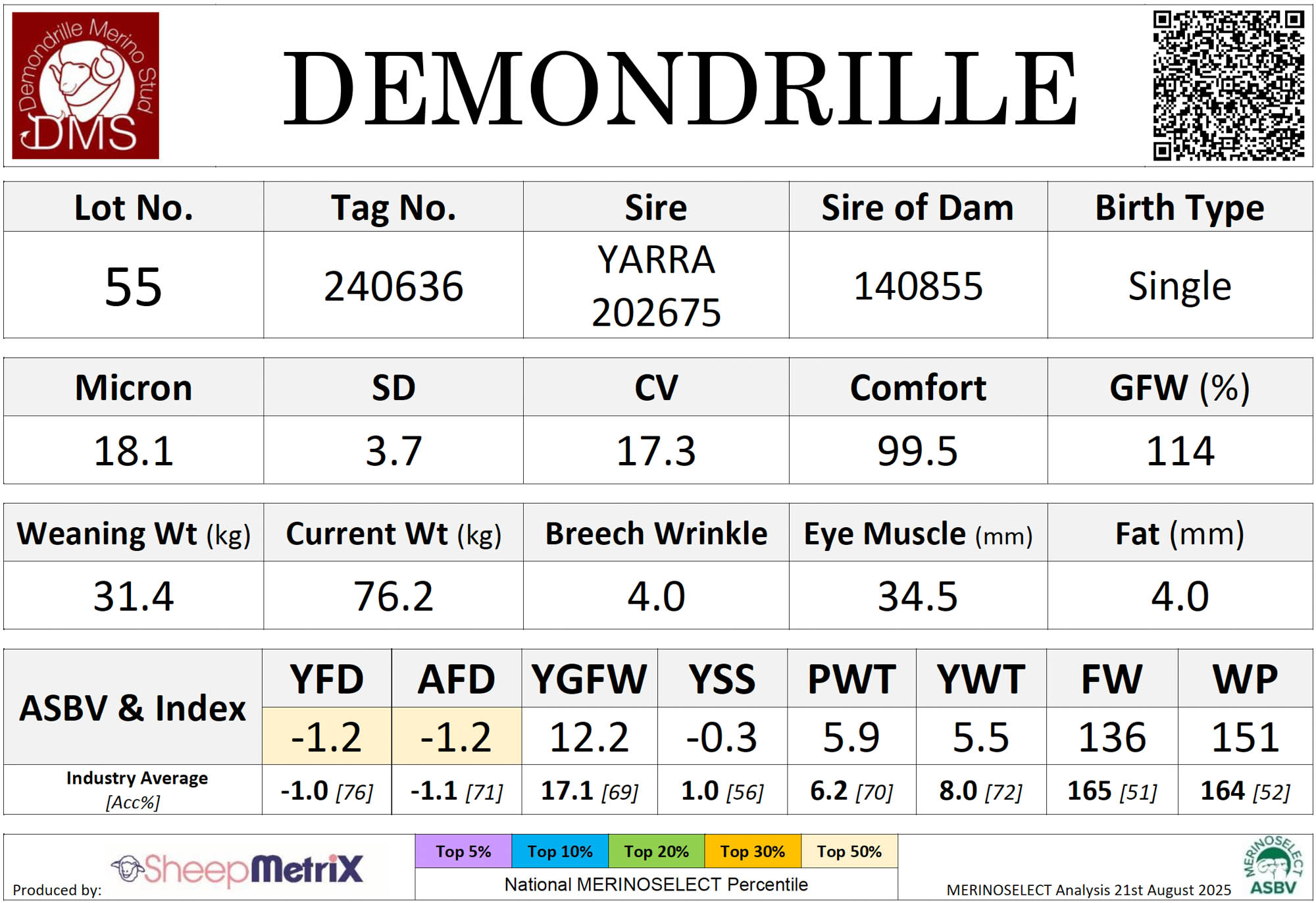
Task: Click the National MERINOSELECT Percentile label
Action: coord(656,885)
